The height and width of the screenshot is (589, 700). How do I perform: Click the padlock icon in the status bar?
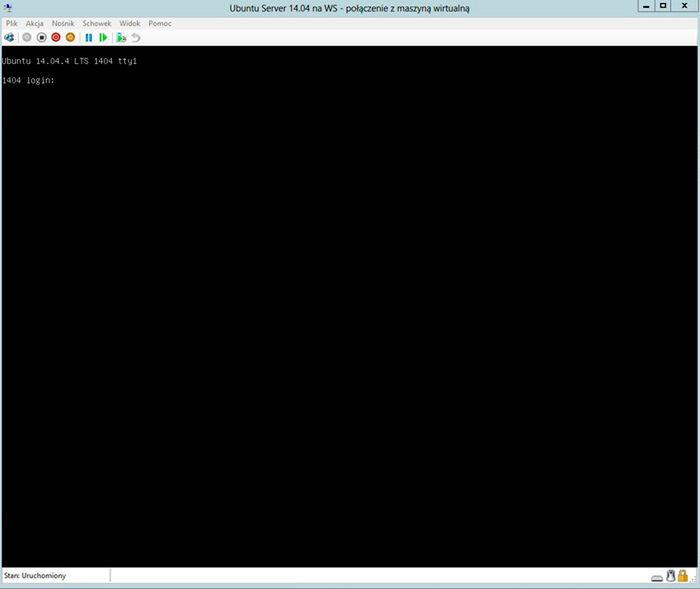click(x=683, y=576)
